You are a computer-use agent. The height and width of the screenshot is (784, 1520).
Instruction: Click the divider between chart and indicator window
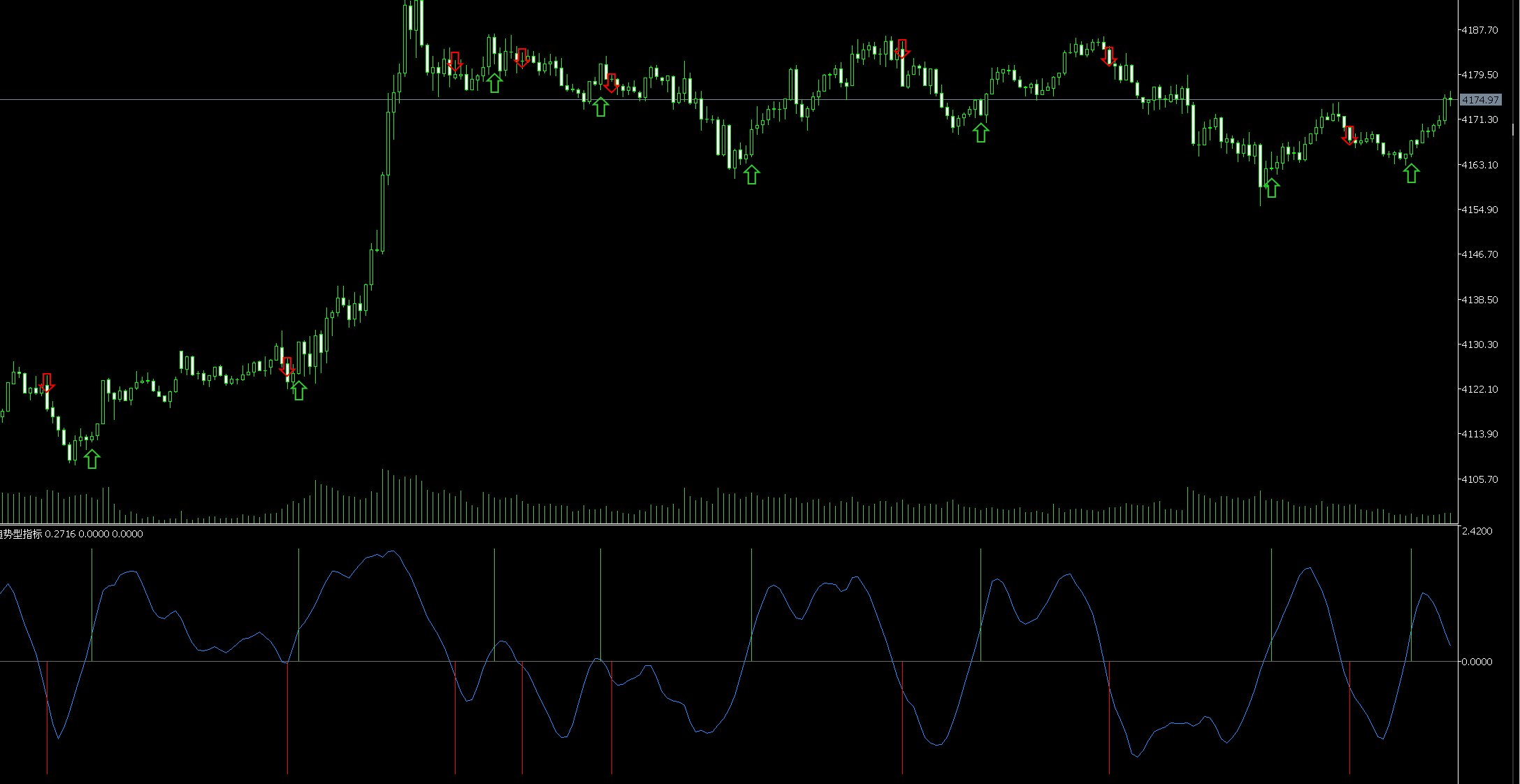pos(729,525)
